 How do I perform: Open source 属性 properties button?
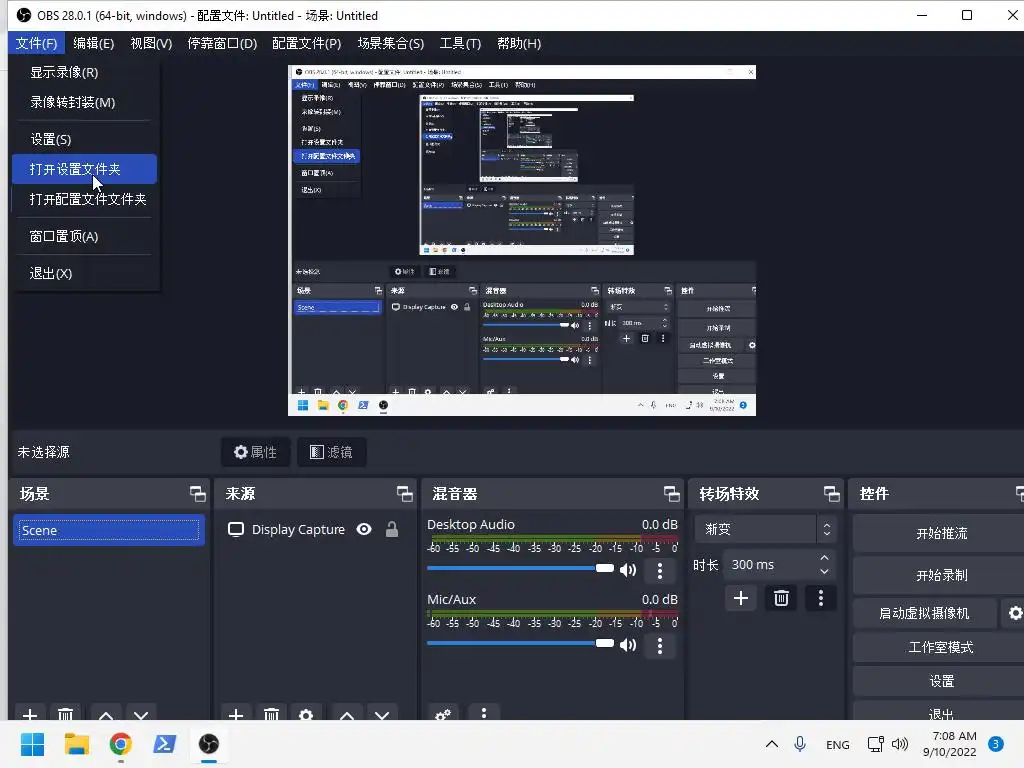click(x=255, y=452)
